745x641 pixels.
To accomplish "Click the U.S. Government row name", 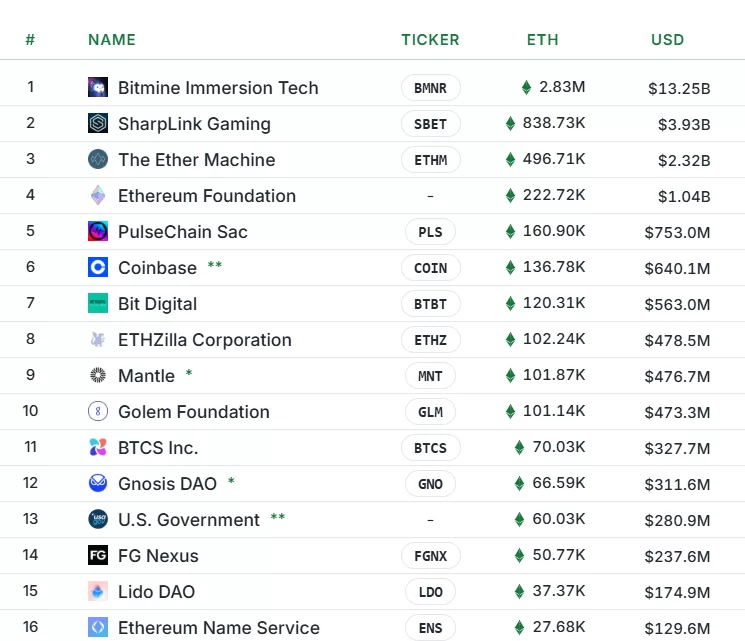I will [188, 520].
